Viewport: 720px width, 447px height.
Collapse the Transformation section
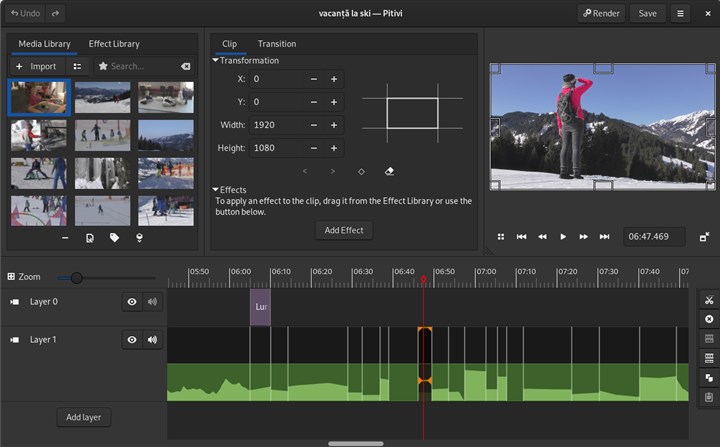(x=216, y=61)
